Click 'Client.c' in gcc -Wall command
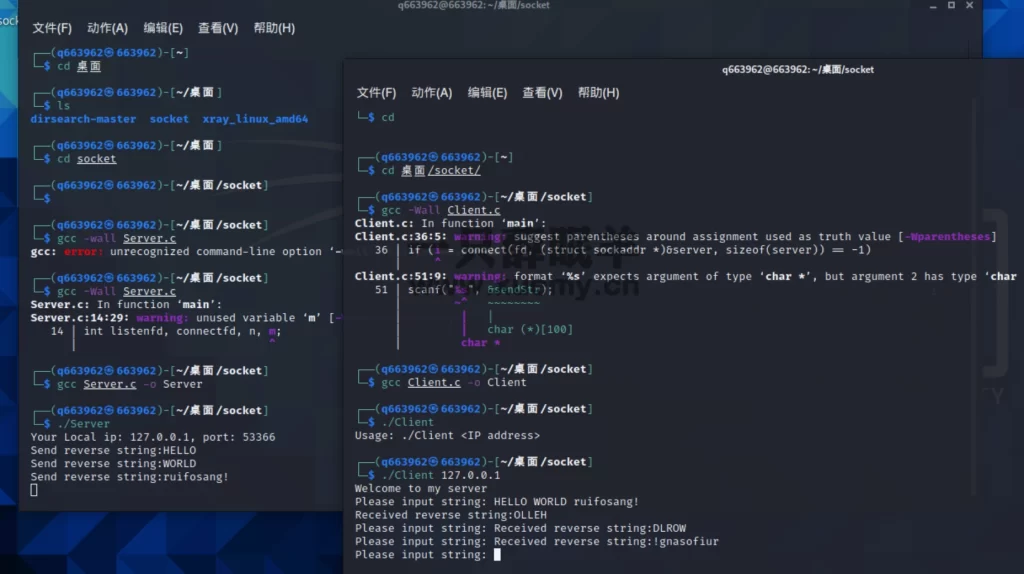The height and width of the screenshot is (574, 1024). [x=473, y=210]
